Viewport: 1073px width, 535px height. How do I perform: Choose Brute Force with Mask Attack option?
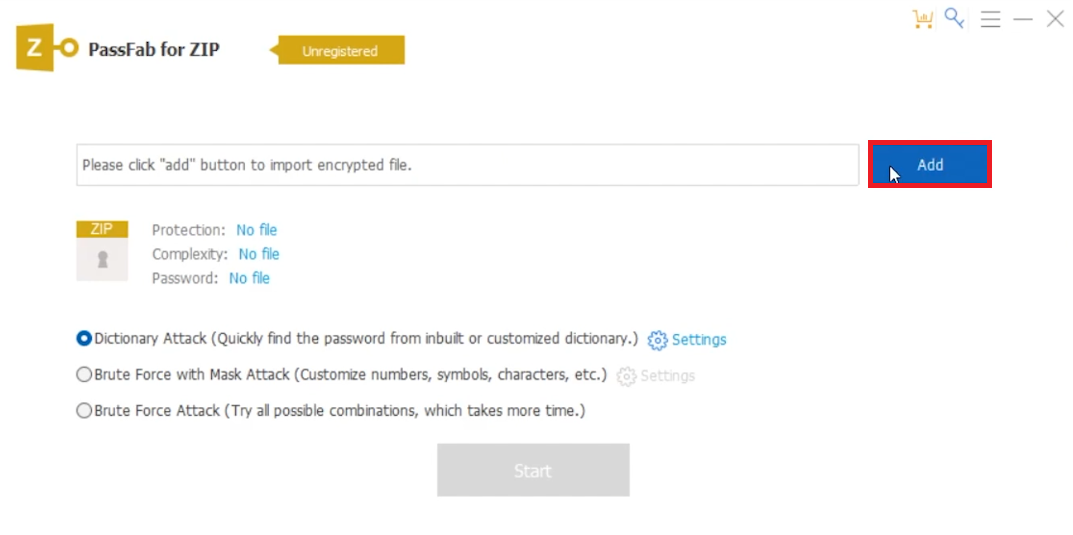(x=84, y=376)
